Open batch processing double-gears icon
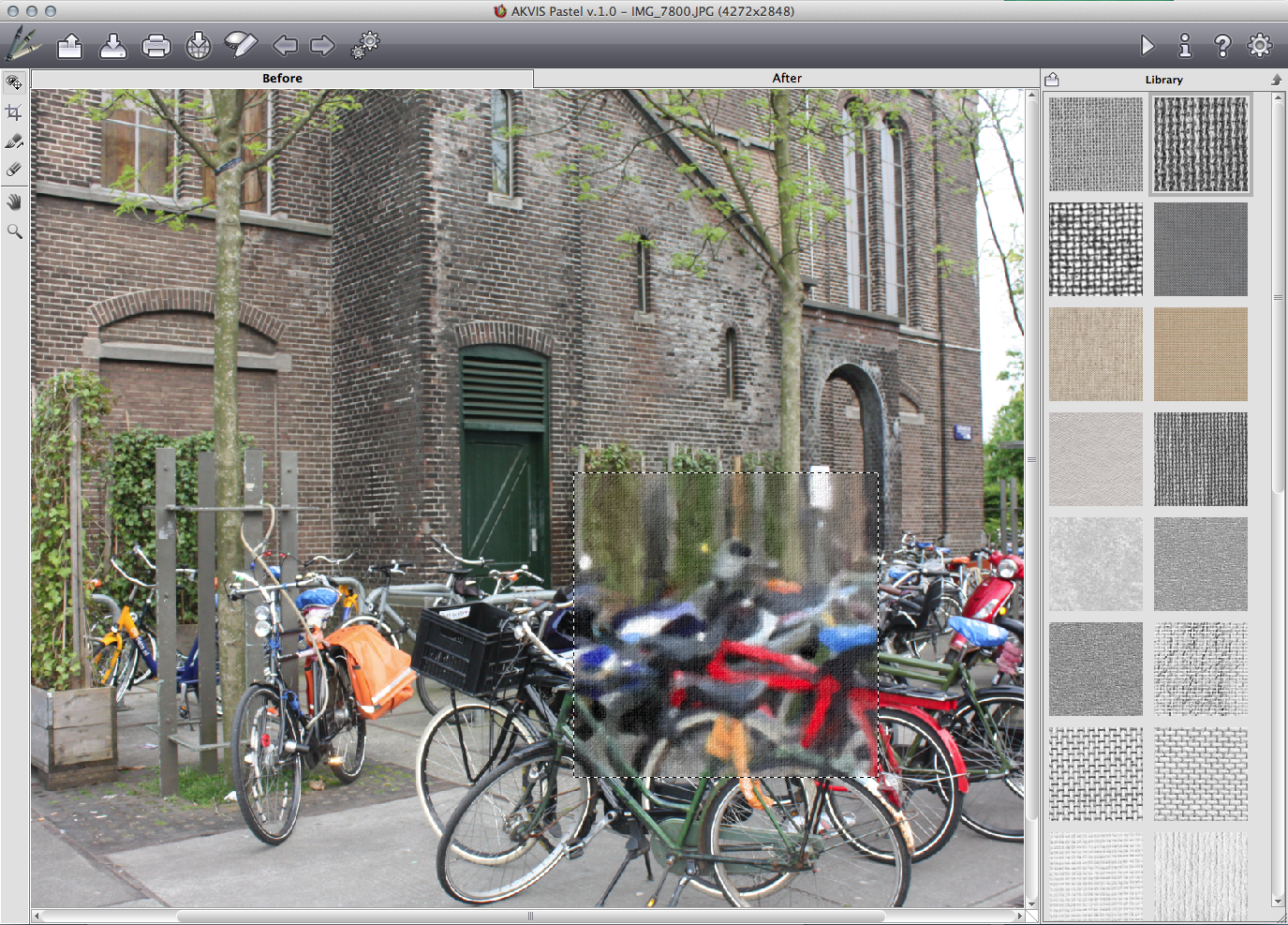 [365, 44]
